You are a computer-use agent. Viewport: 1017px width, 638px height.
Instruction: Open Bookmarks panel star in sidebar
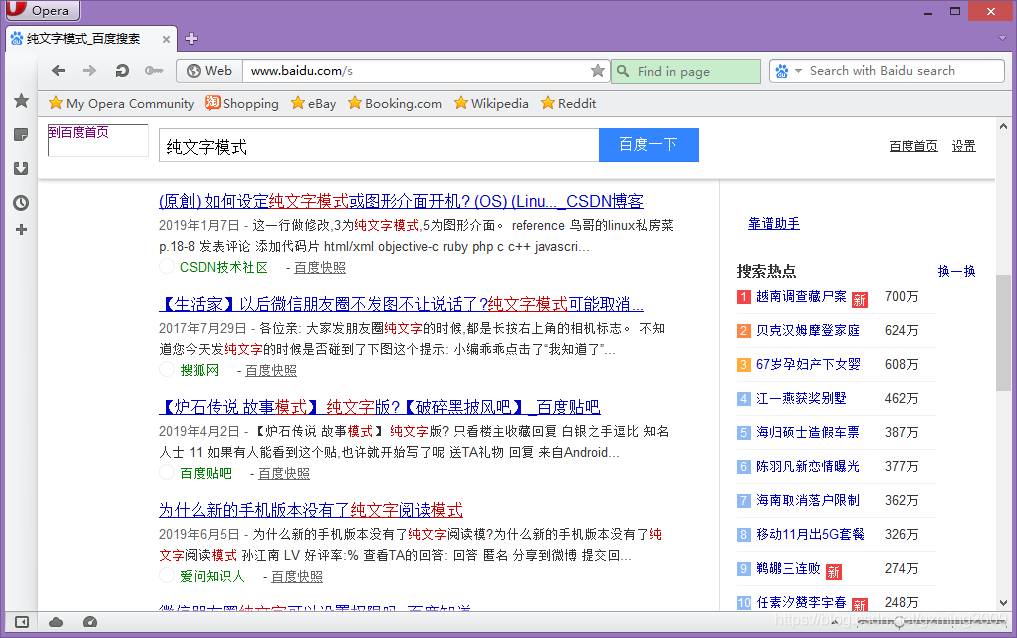tap(21, 100)
